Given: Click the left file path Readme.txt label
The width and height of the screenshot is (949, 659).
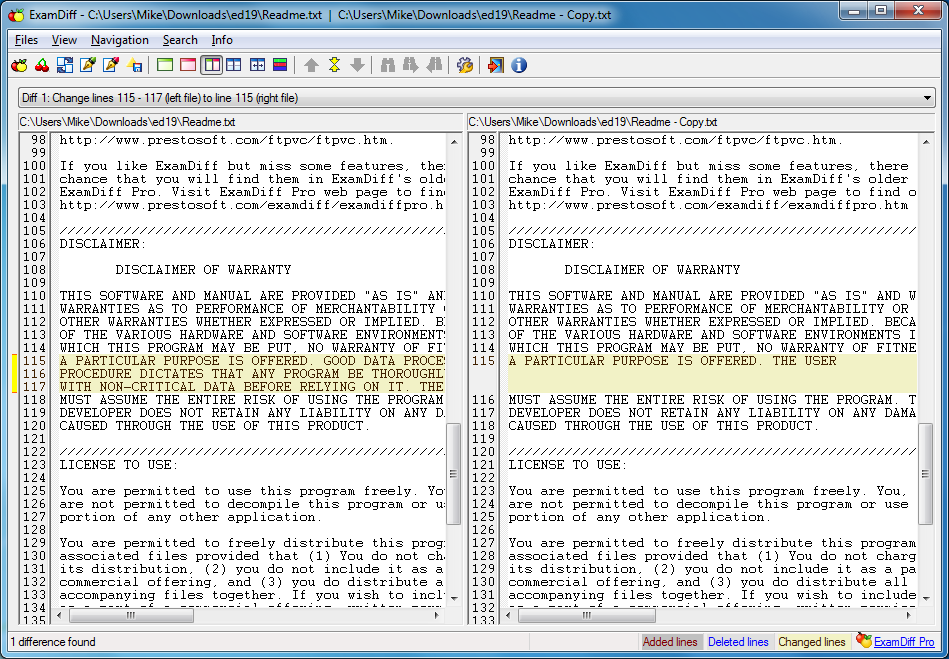Looking at the screenshot, I should pos(127,122).
